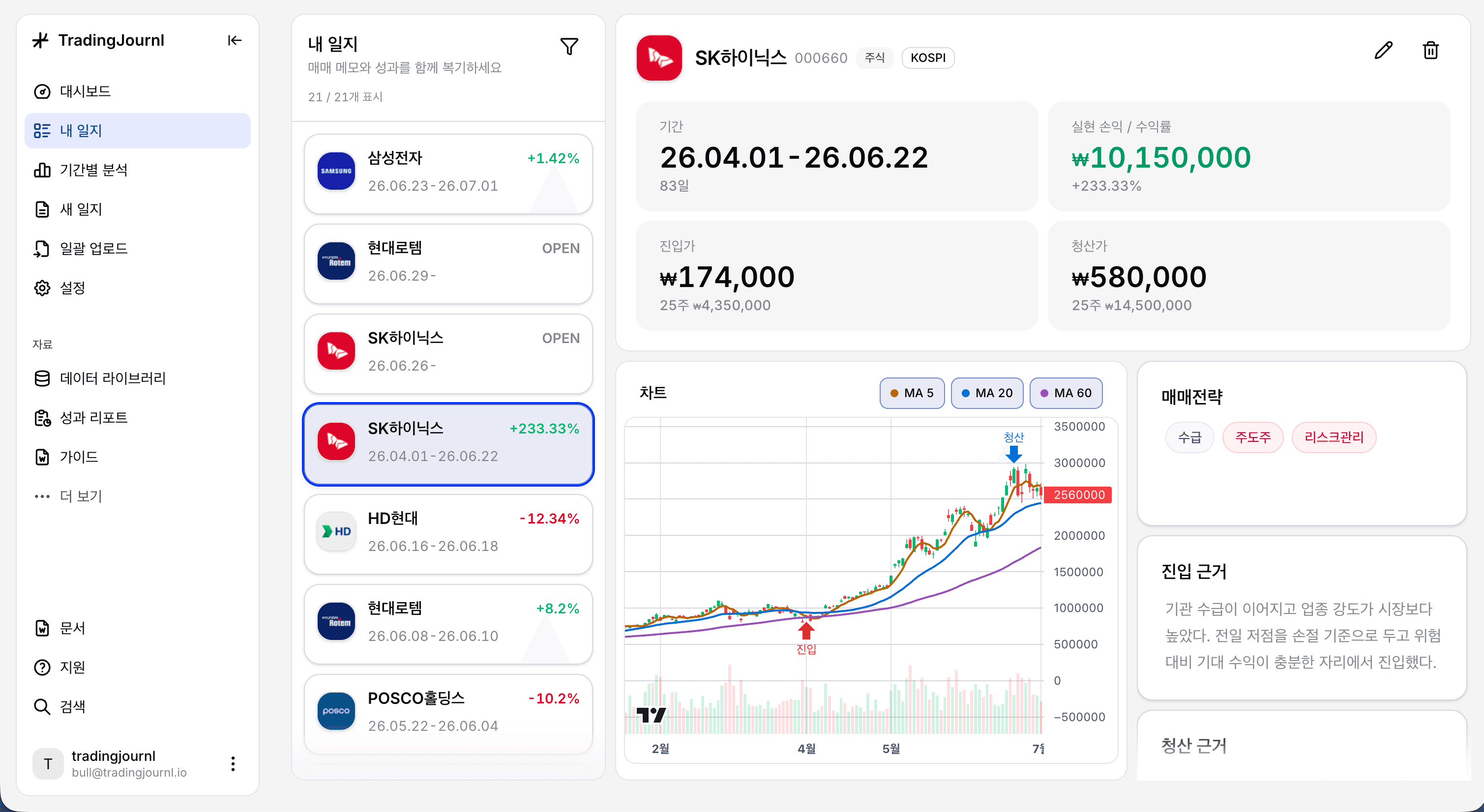Viewport: 1484px width, 812px height.
Task: Click the 주식 asset type badge
Action: point(874,58)
